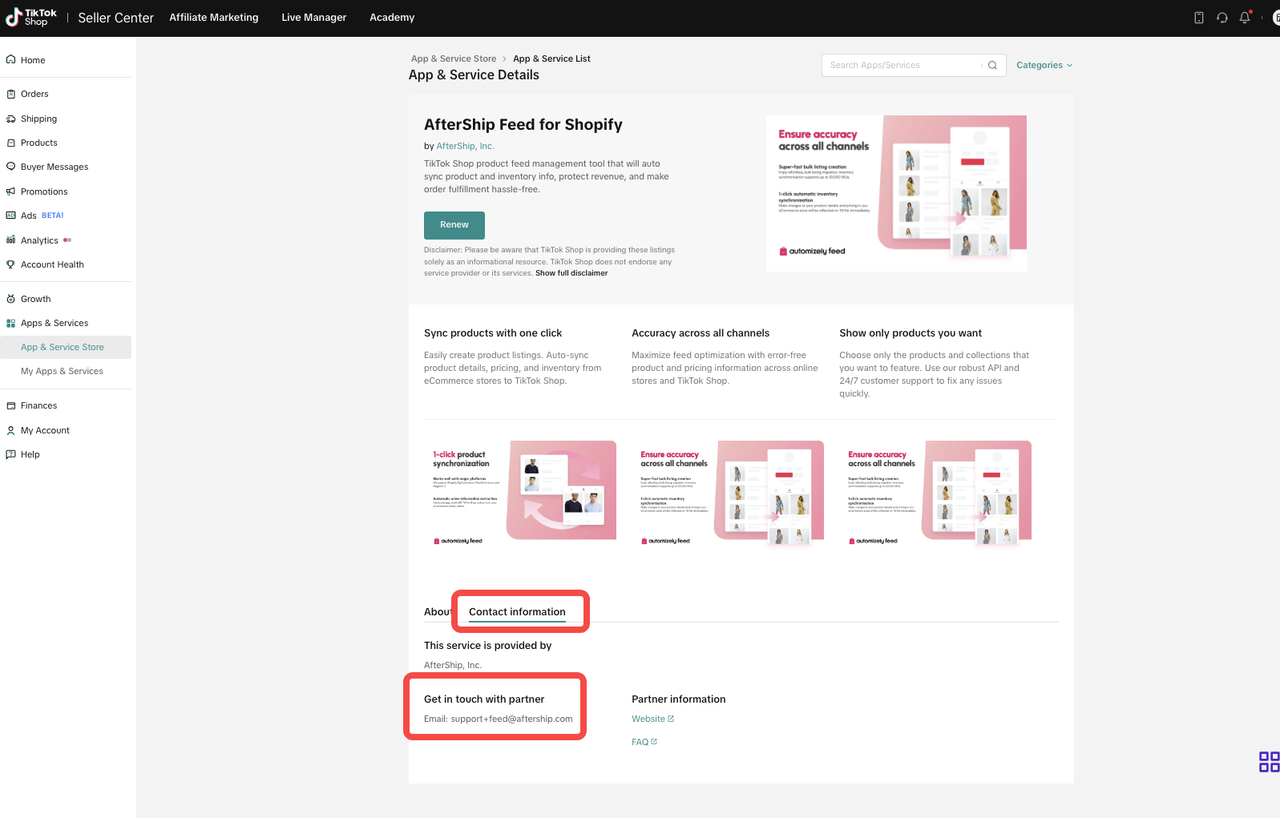1280x818 pixels.
Task: Collapse the Apps & Services sidebar section
Action: 54,323
